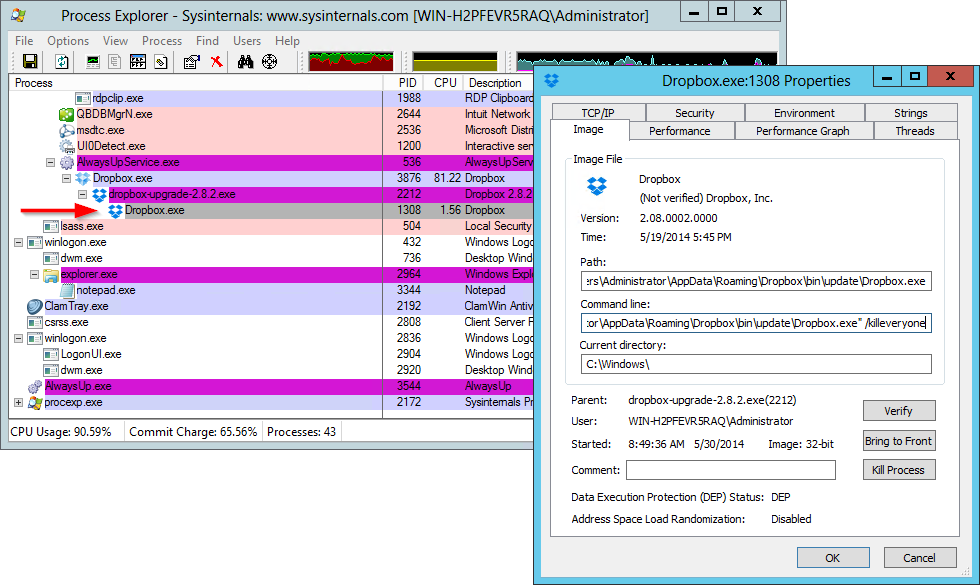Open the Find menu

pos(208,41)
